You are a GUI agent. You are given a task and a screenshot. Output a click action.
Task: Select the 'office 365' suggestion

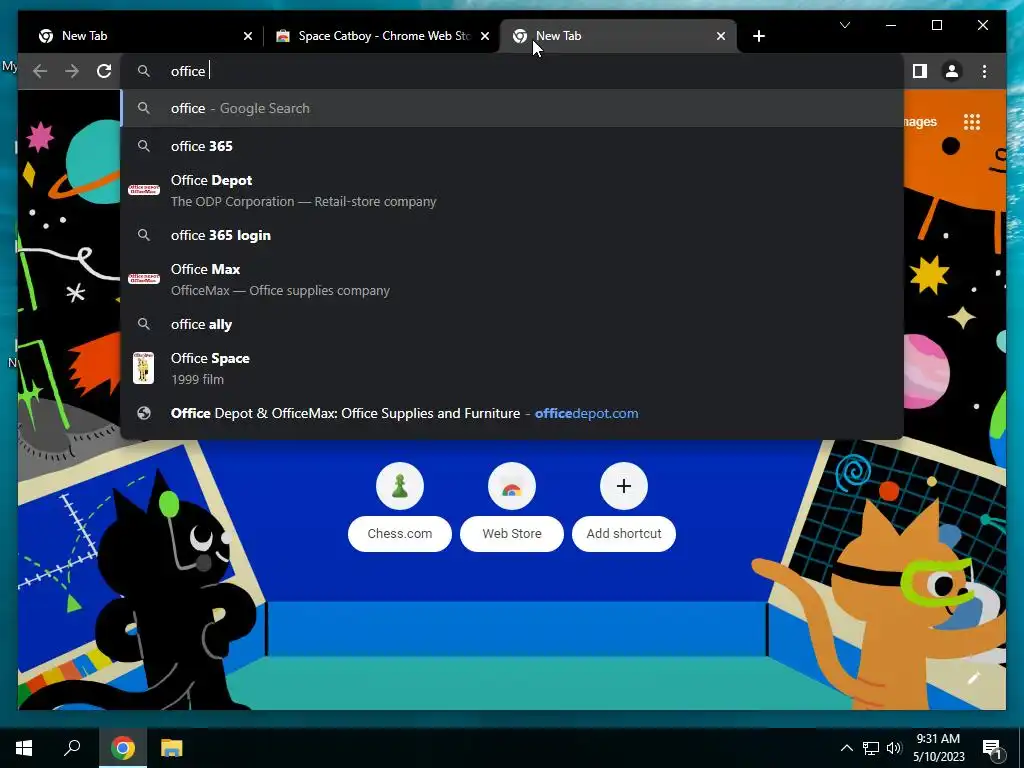(512, 146)
